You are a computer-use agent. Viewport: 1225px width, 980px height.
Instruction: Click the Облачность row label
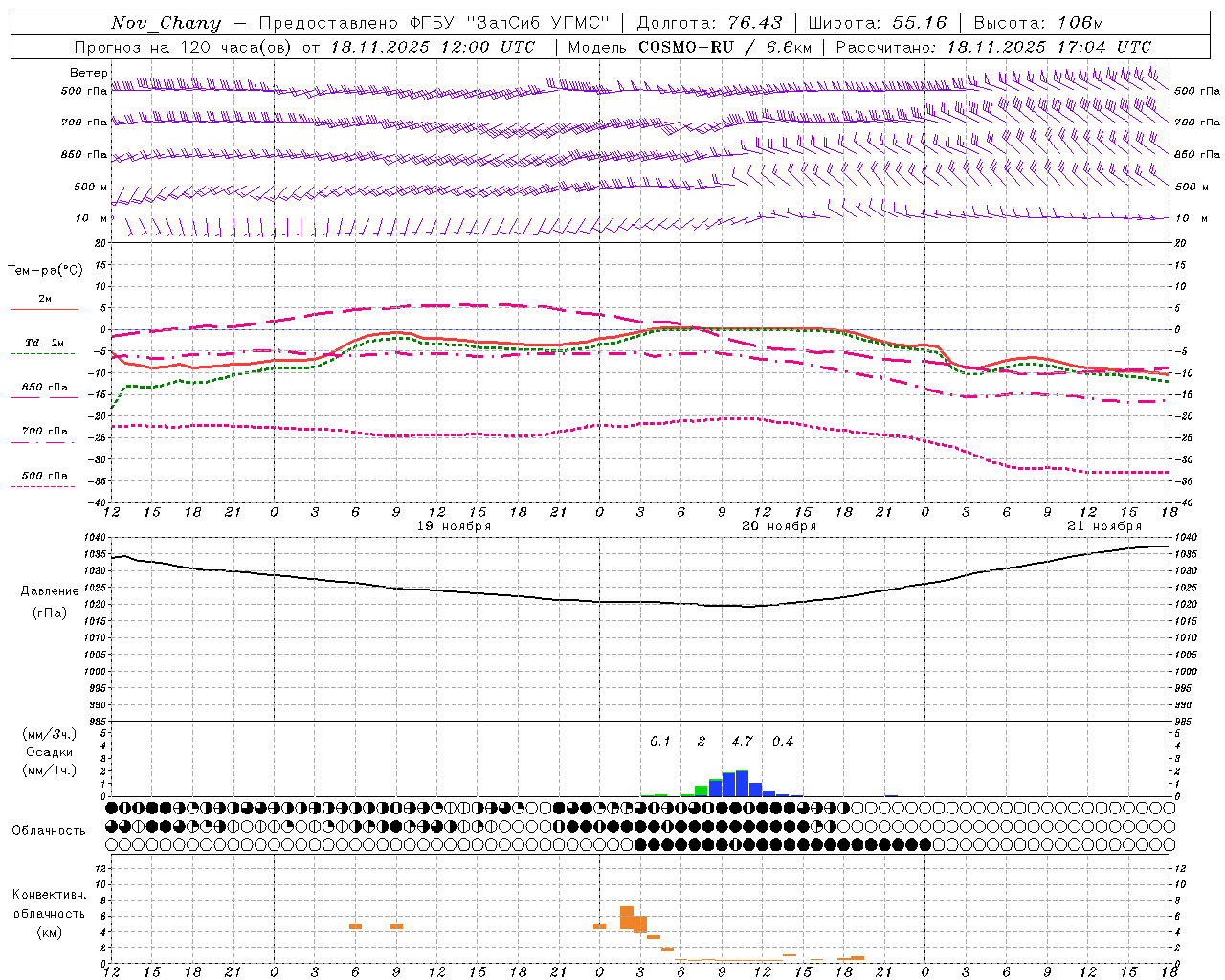[49, 831]
